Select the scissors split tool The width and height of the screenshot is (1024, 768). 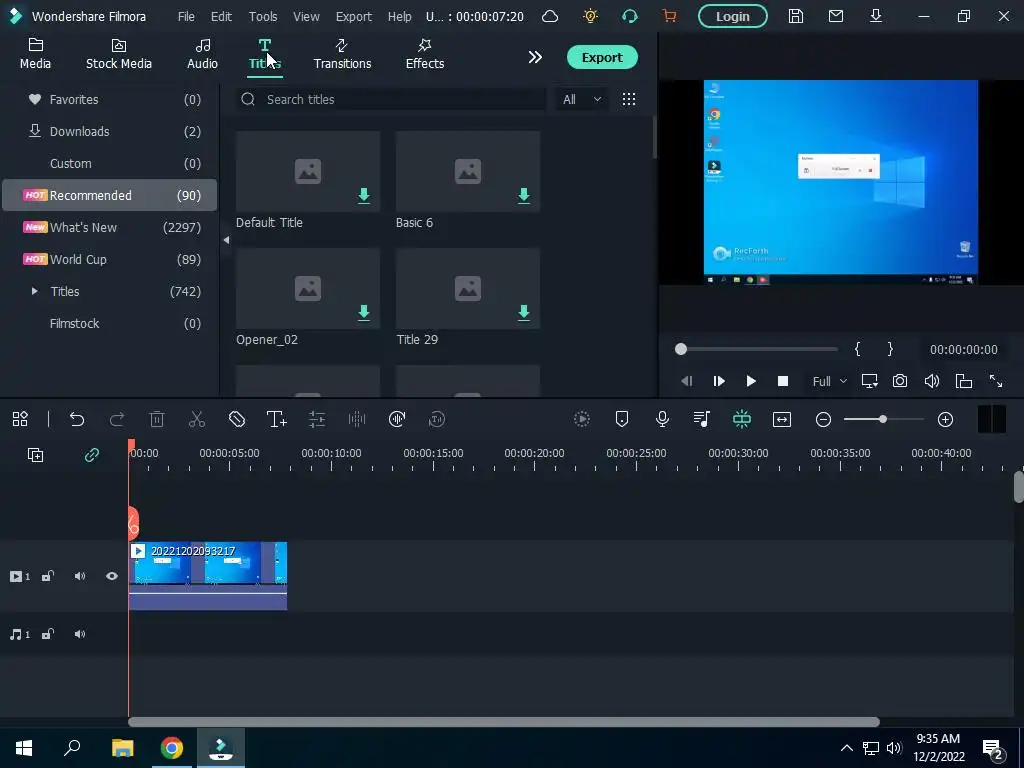[197, 419]
